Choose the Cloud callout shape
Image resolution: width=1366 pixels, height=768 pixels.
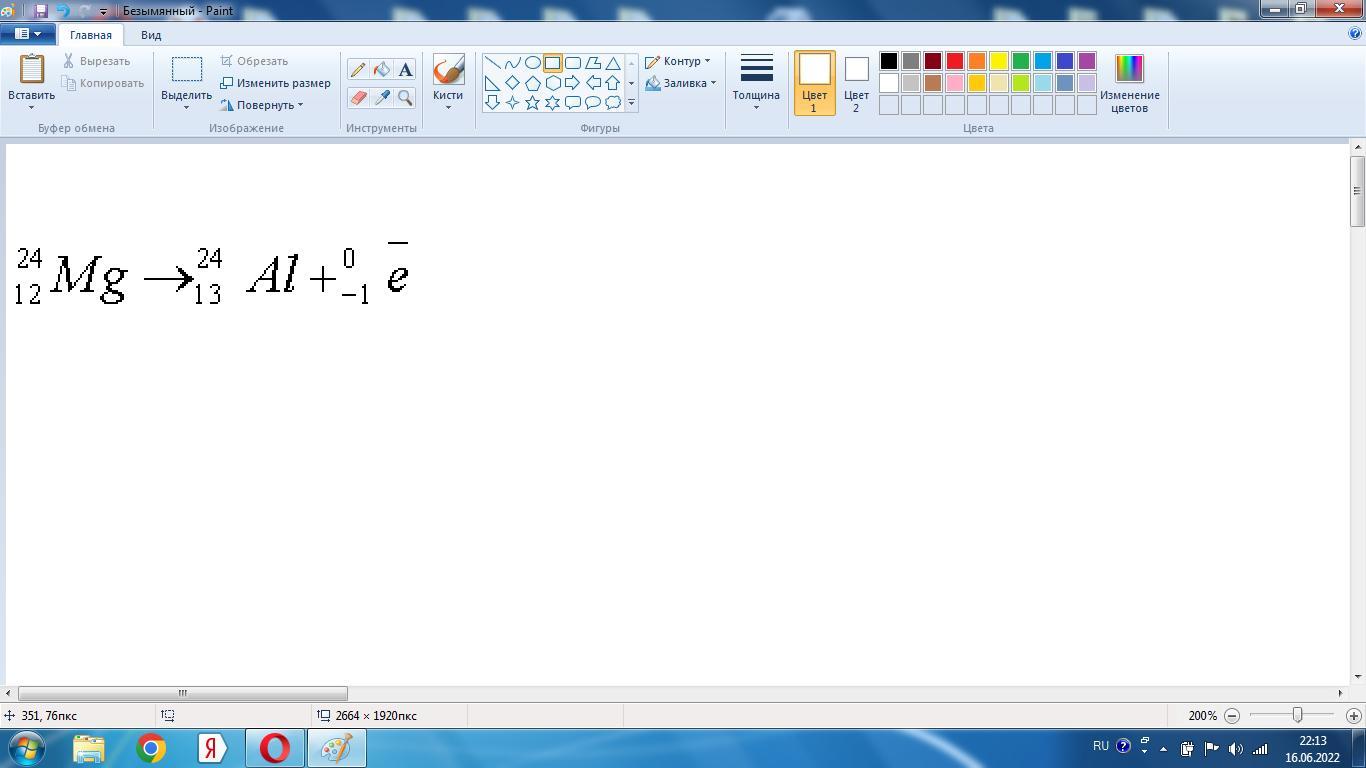612,102
